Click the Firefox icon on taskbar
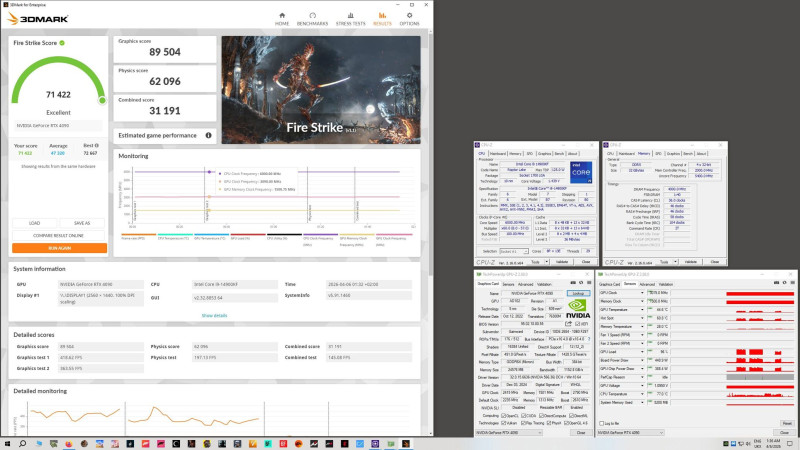 coord(68,444)
